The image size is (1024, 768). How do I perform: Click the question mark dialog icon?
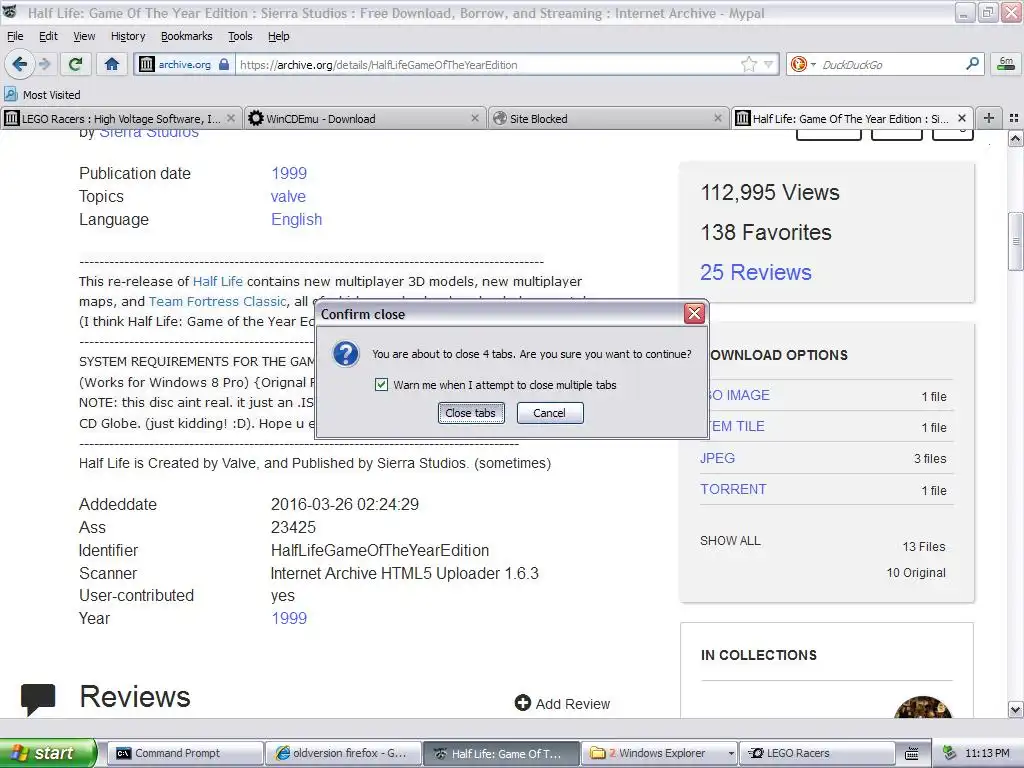coord(345,355)
